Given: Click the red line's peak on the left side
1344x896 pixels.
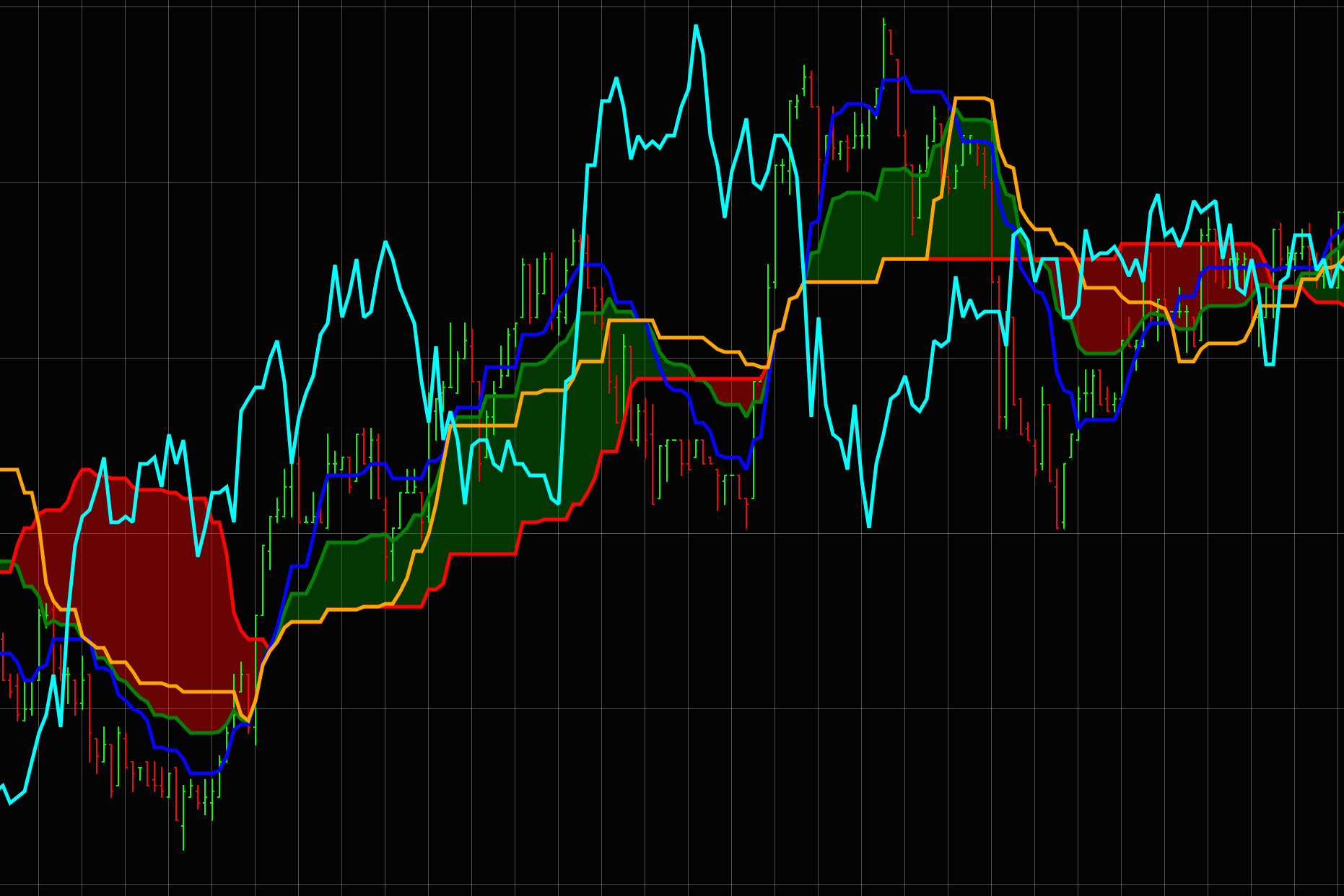Looking at the screenshot, I should coord(87,470).
